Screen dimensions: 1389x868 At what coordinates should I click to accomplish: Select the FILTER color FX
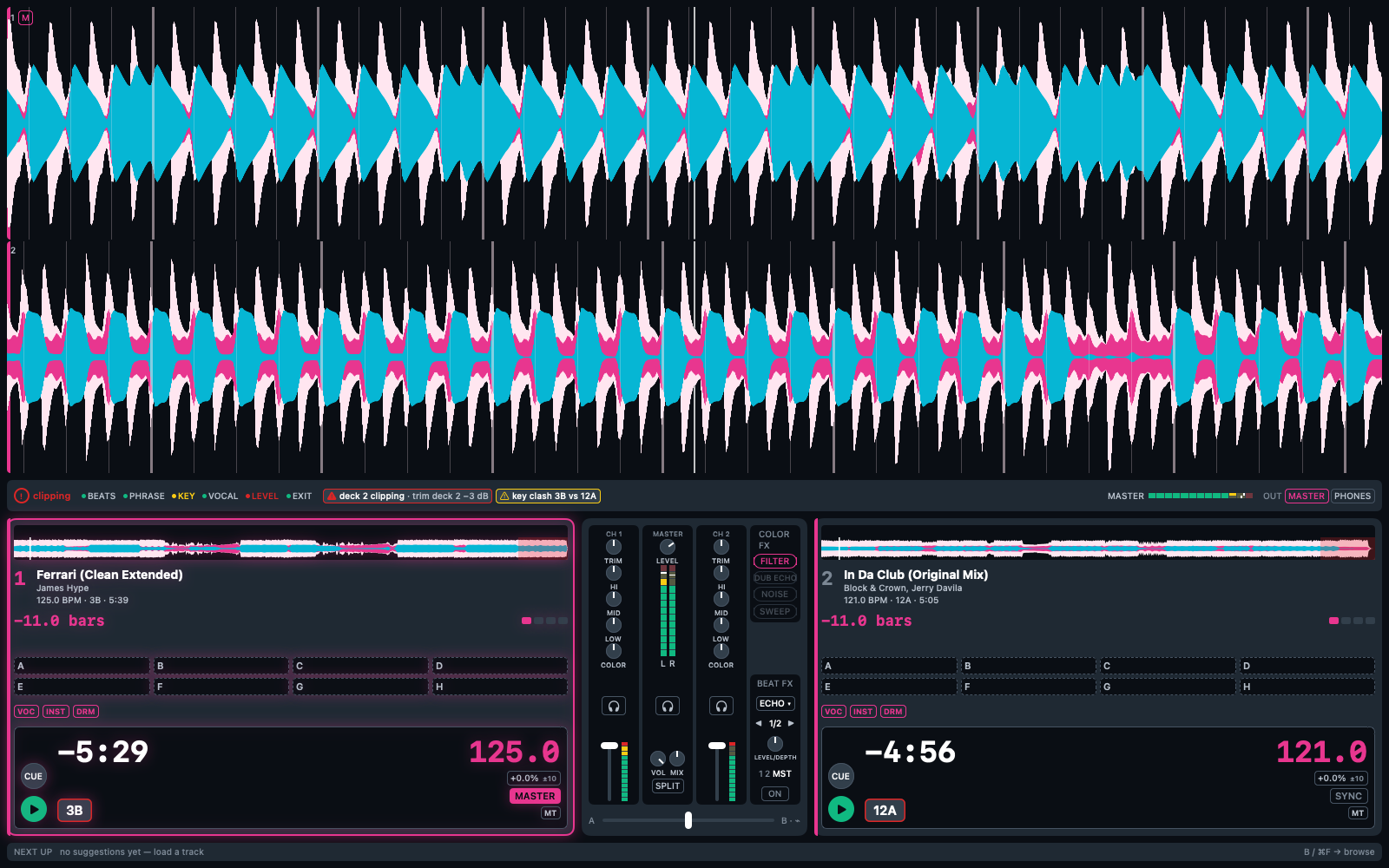coord(775,562)
